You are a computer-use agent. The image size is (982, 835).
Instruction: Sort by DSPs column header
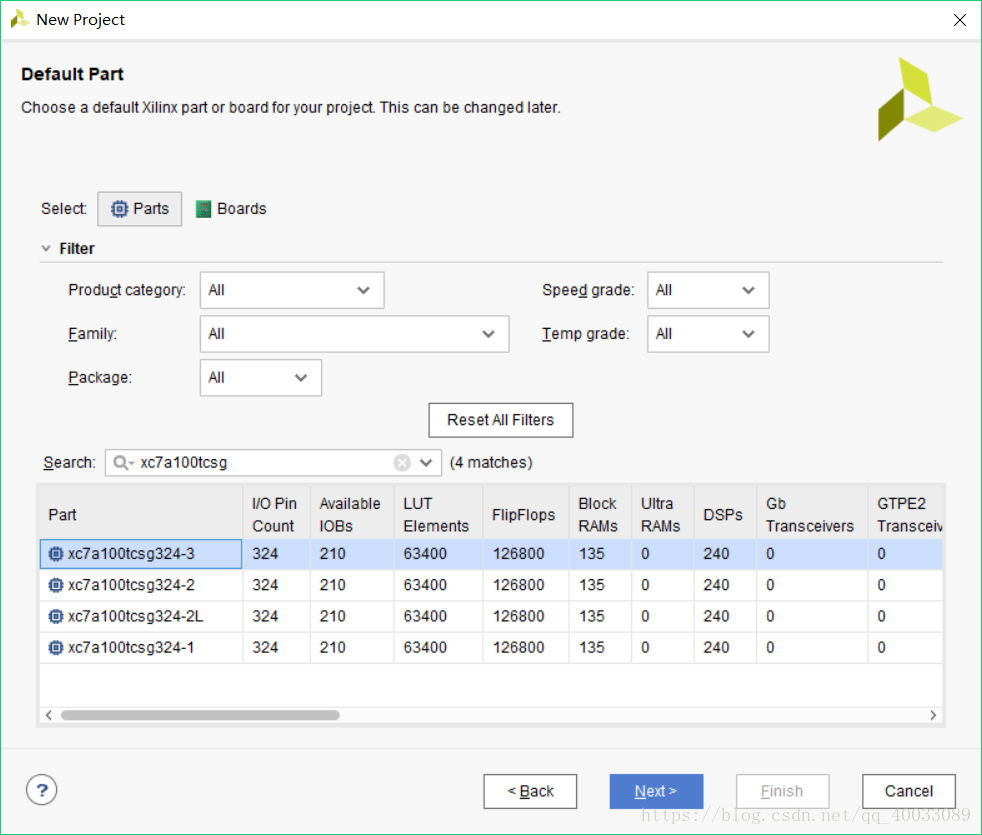725,514
